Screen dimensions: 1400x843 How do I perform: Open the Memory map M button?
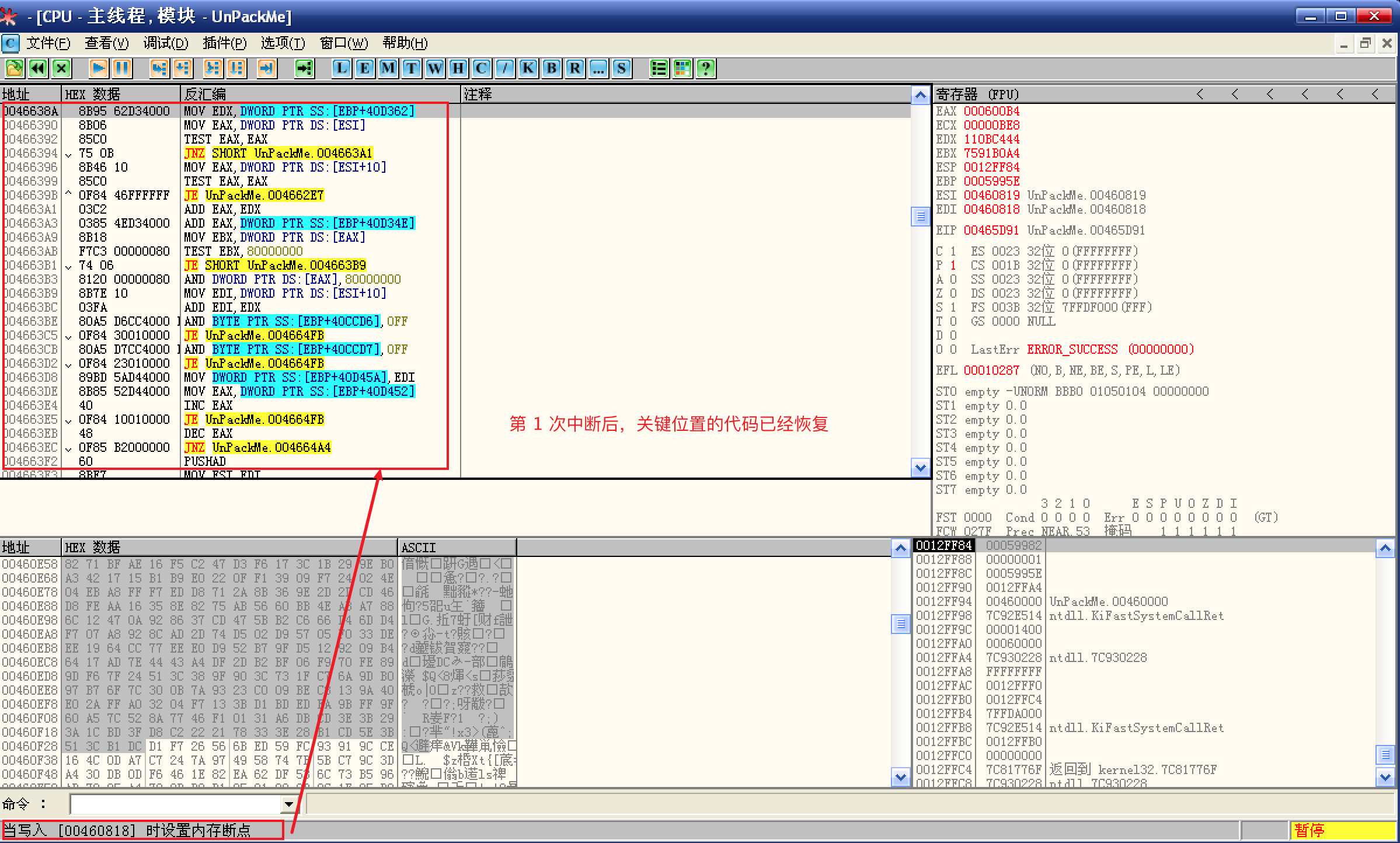(x=388, y=68)
